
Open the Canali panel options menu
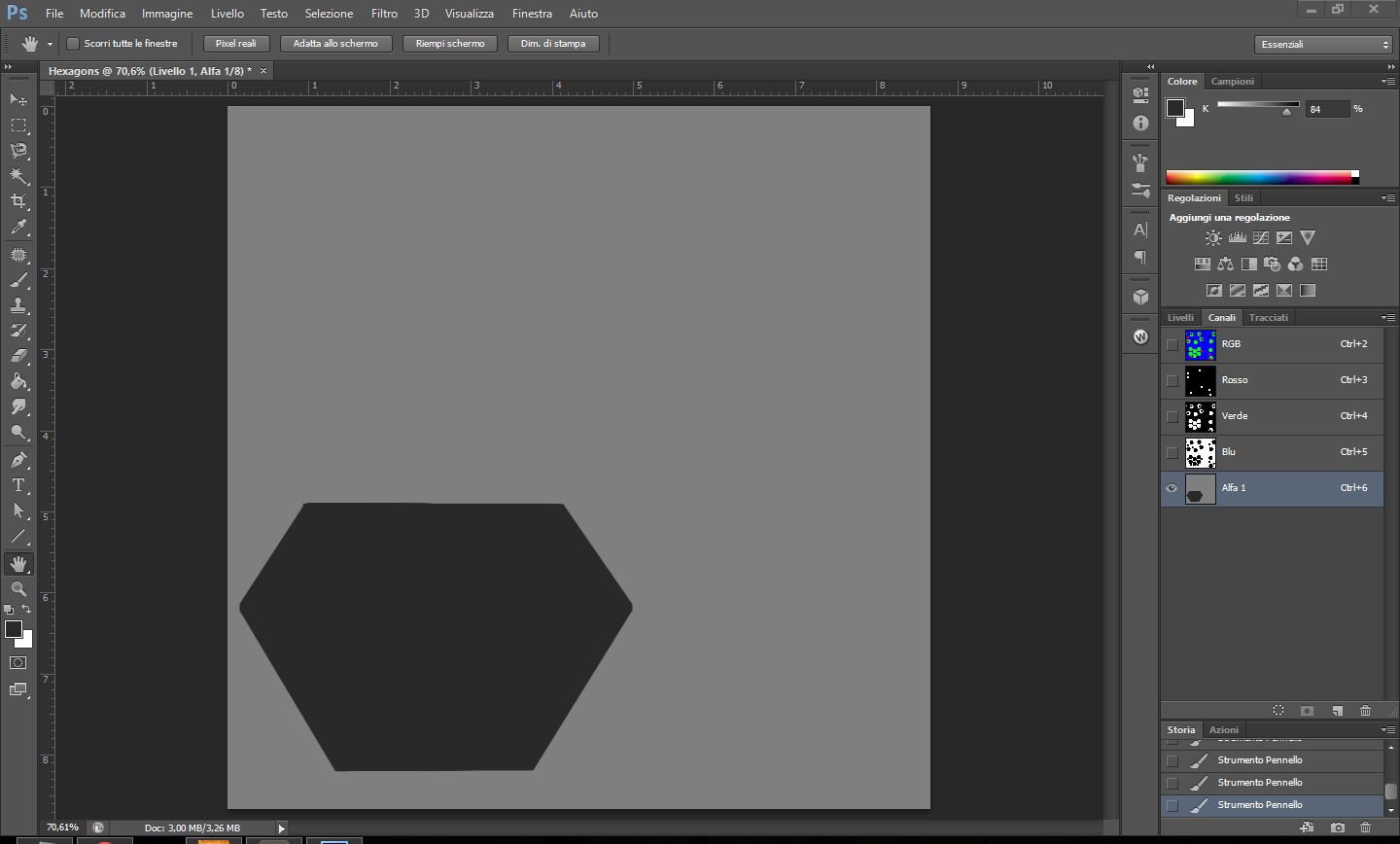(1387, 318)
